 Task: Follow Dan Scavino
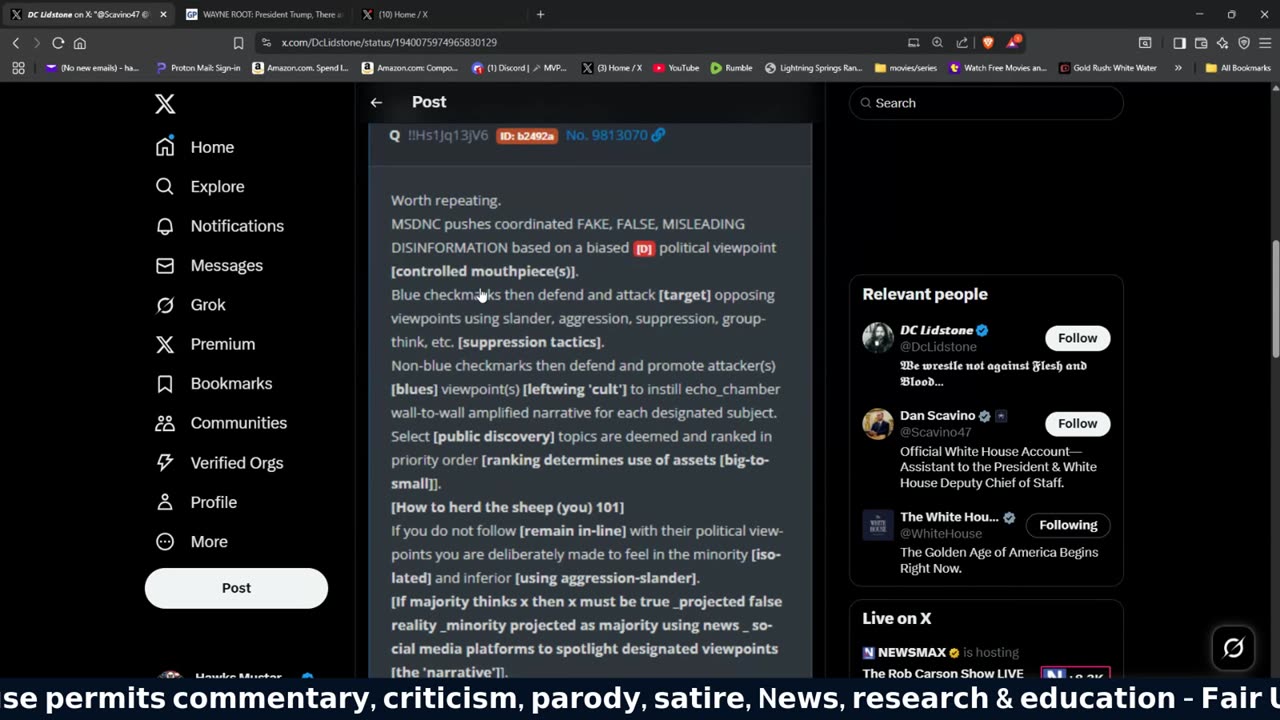tap(1077, 423)
